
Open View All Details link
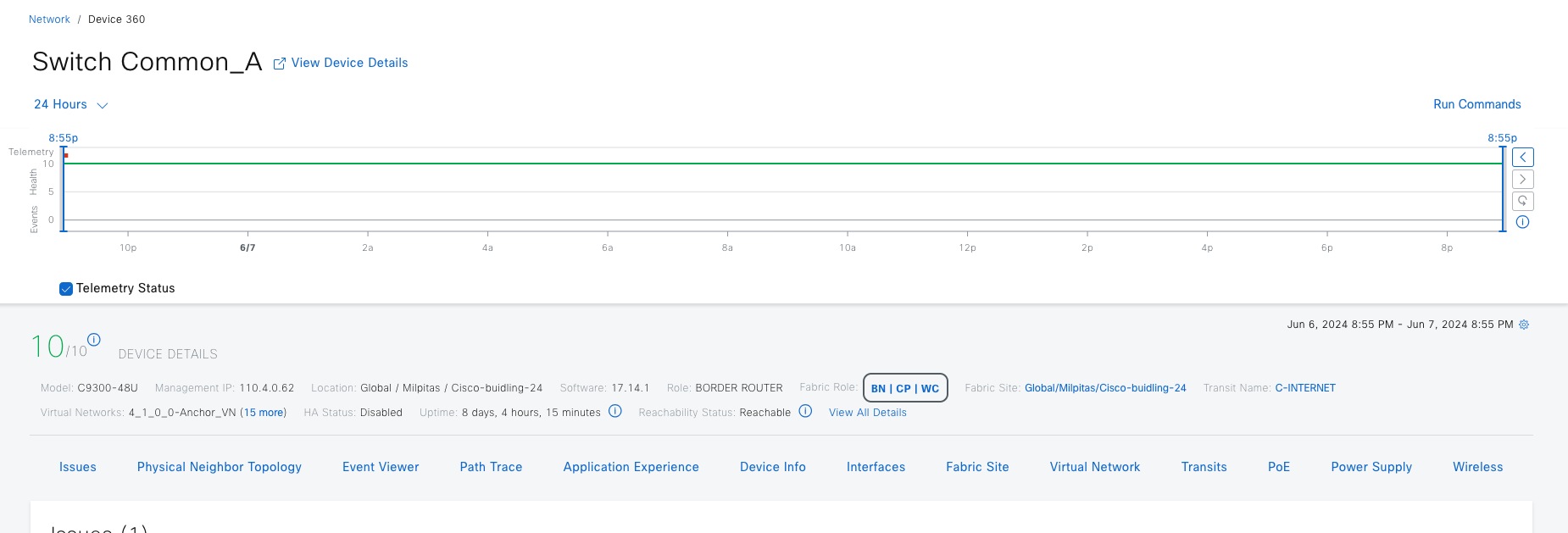867,413
